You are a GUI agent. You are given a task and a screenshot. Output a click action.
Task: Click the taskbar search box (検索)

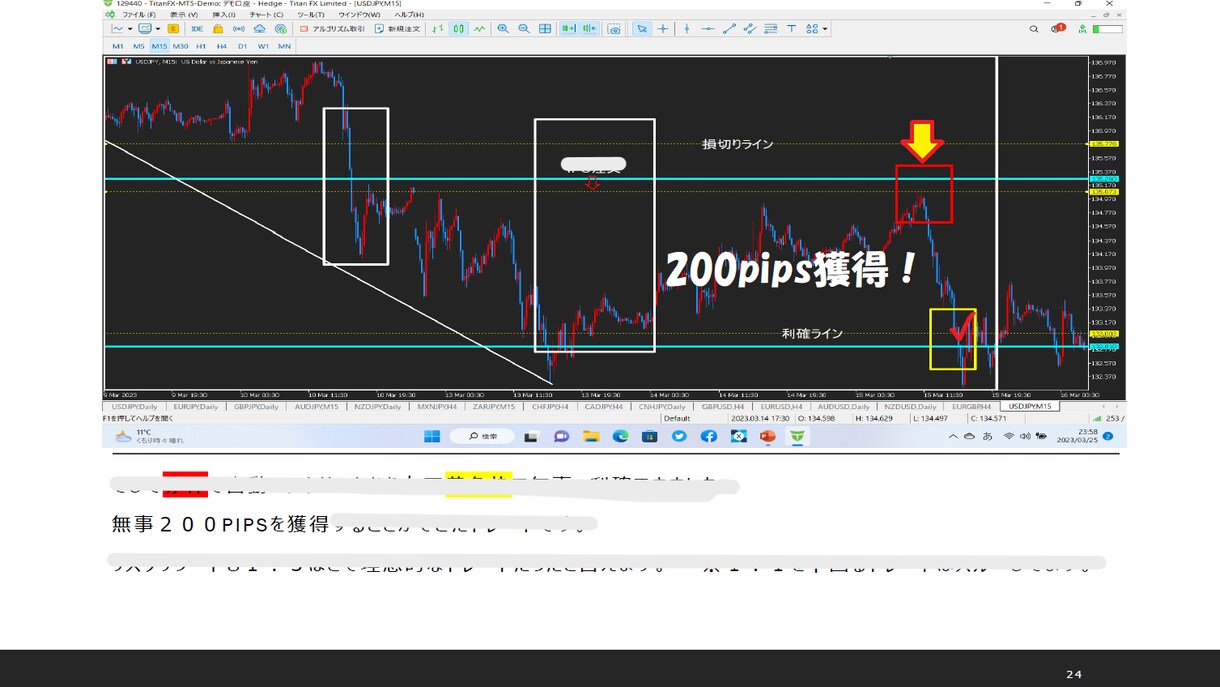click(482, 436)
